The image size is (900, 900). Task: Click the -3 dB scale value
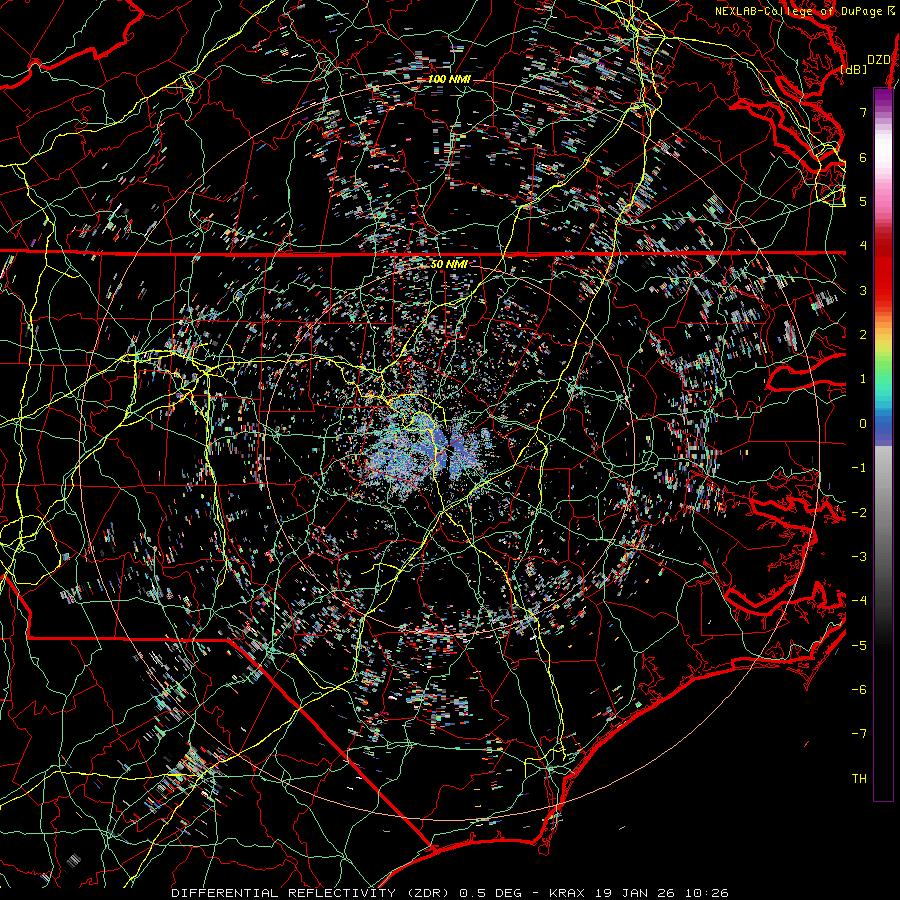pos(859,557)
